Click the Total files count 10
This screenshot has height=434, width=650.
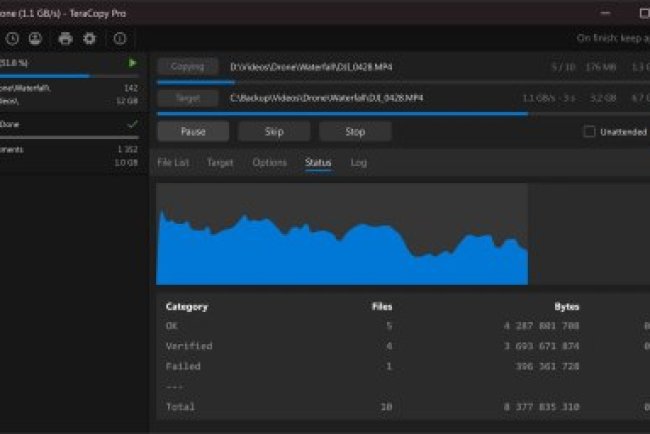(386, 407)
